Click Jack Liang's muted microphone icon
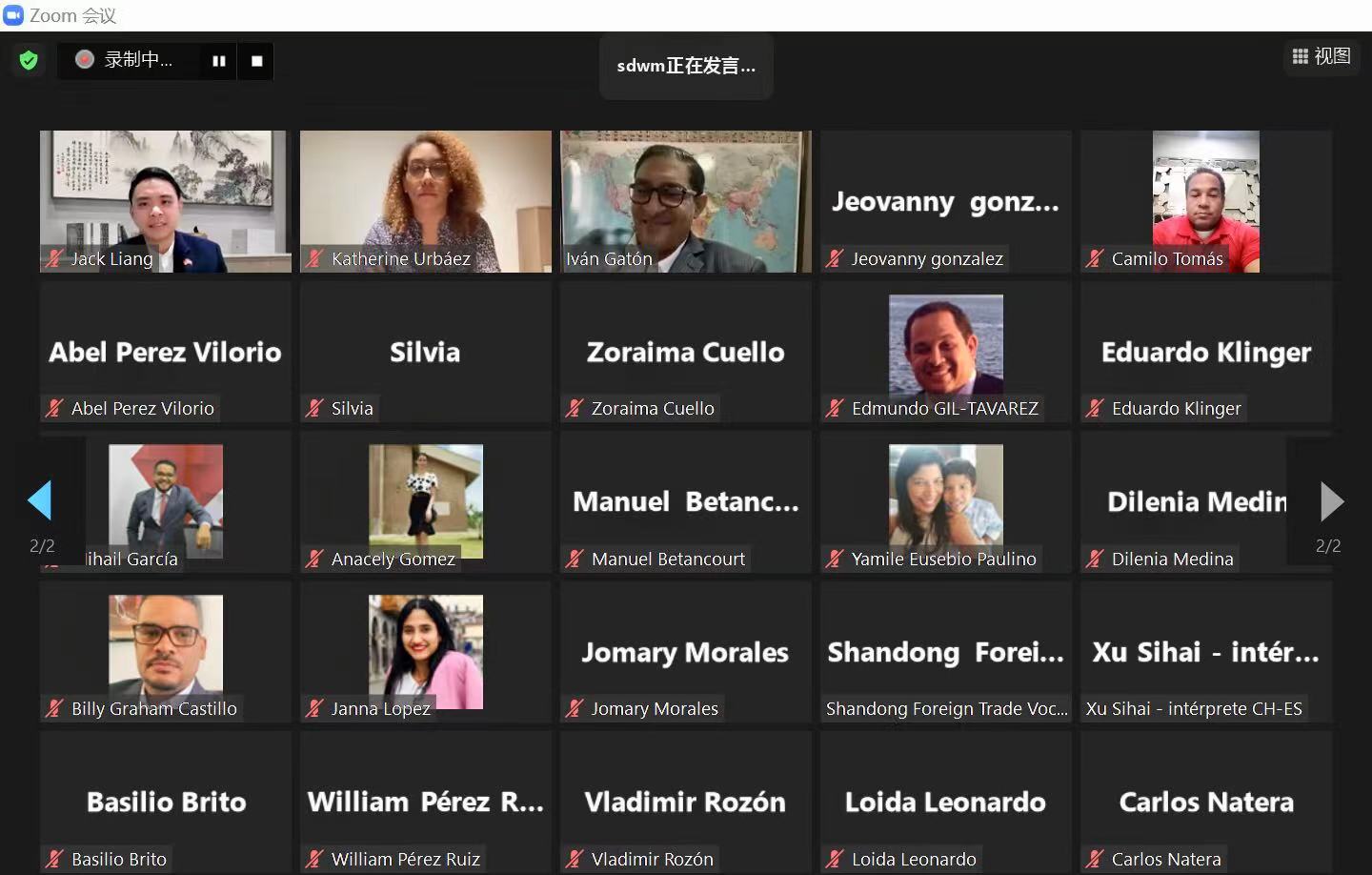This screenshot has width=1372, height=875. pyautogui.click(x=55, y=258)
